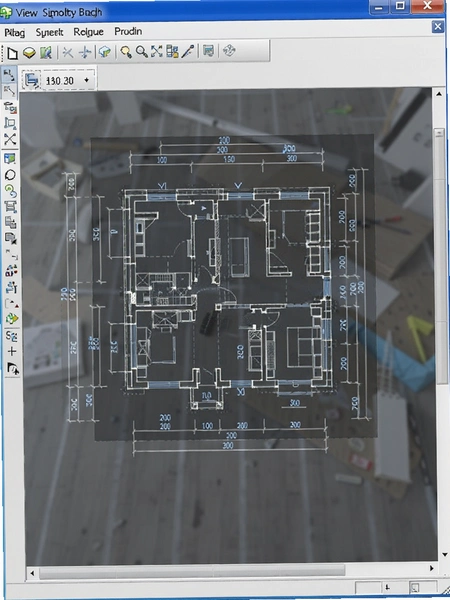The image size is (450, 600).
Task: Click the yellow magnifier zoom in icon
Action: pyautogui.click(x=126, y=52)
